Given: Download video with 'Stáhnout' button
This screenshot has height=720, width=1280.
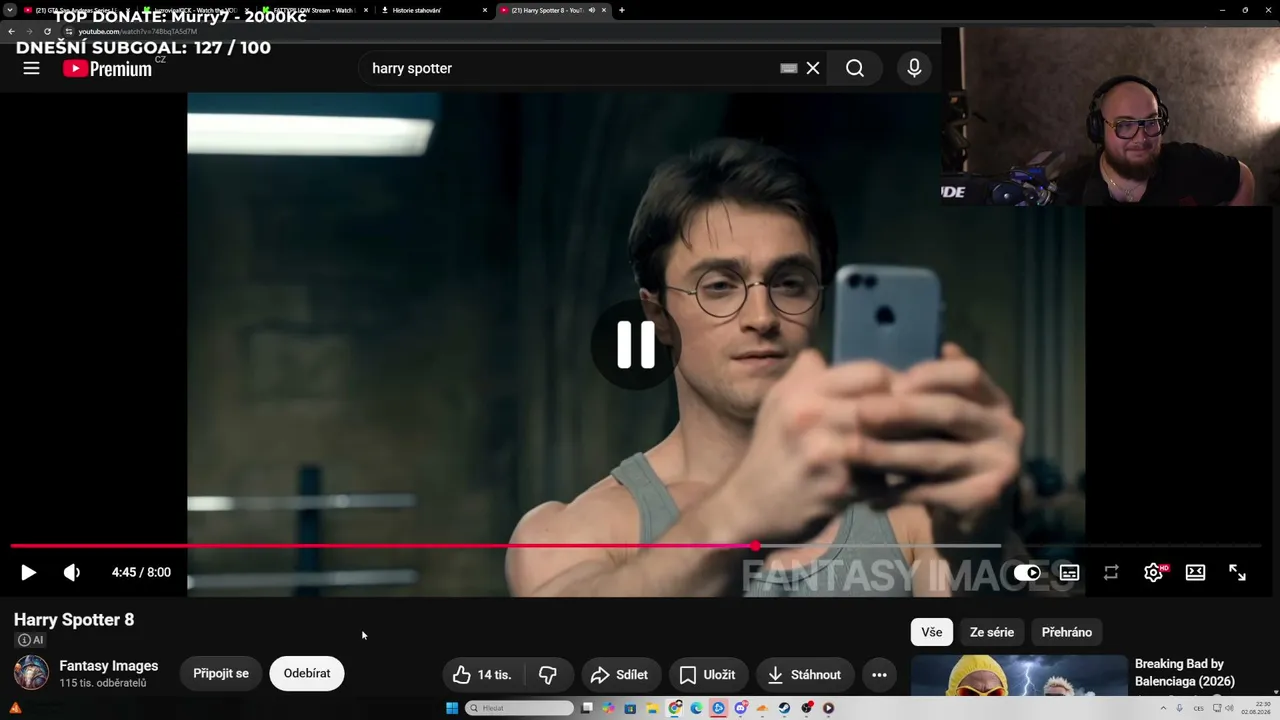Looking at the screenshot, I should click(805, 675).
